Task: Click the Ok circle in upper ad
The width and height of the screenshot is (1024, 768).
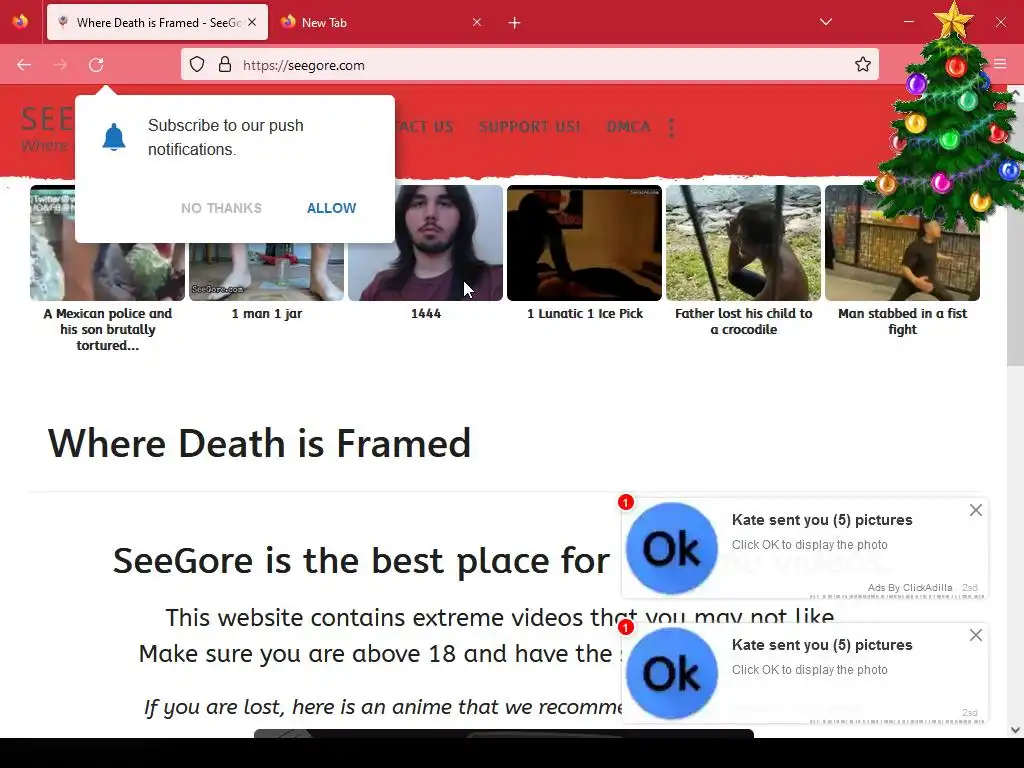Action: coord(671,548)
